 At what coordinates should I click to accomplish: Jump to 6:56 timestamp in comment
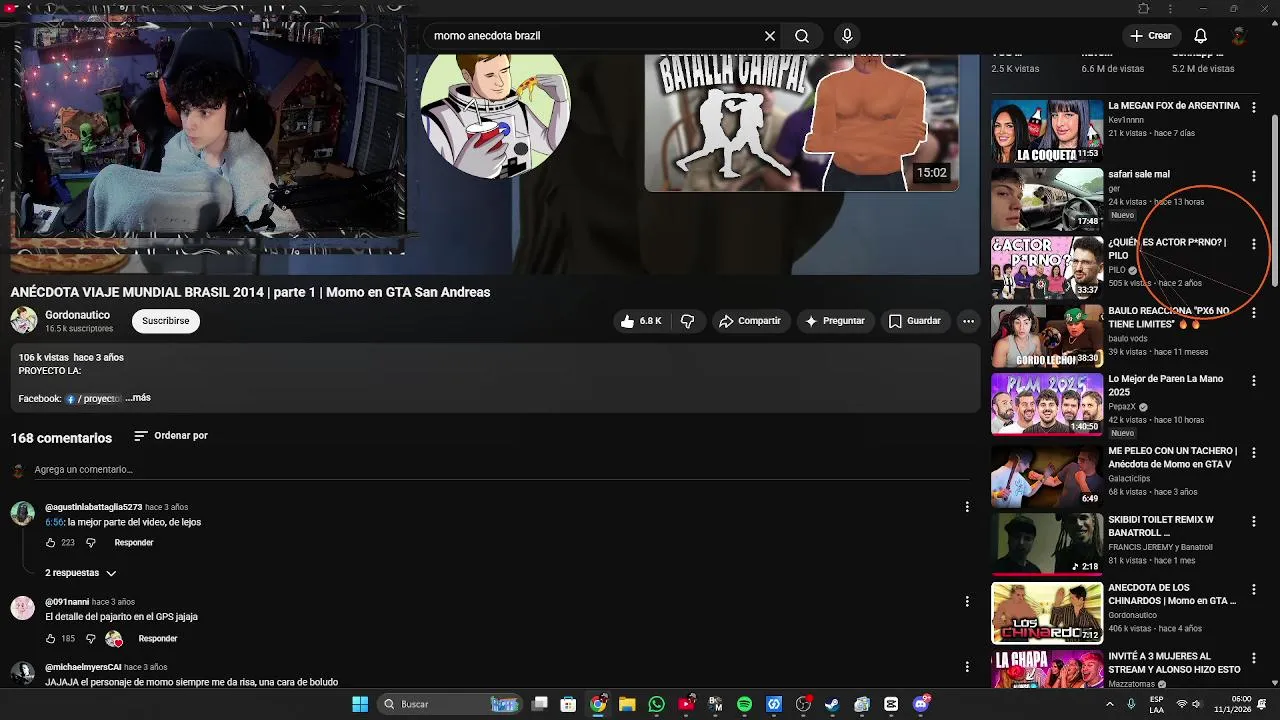coord(54,522)
